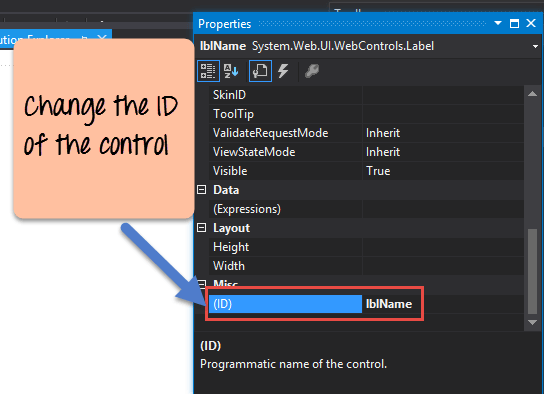
Task: Select the ToolTip property
Action: (x=286, y=114)
